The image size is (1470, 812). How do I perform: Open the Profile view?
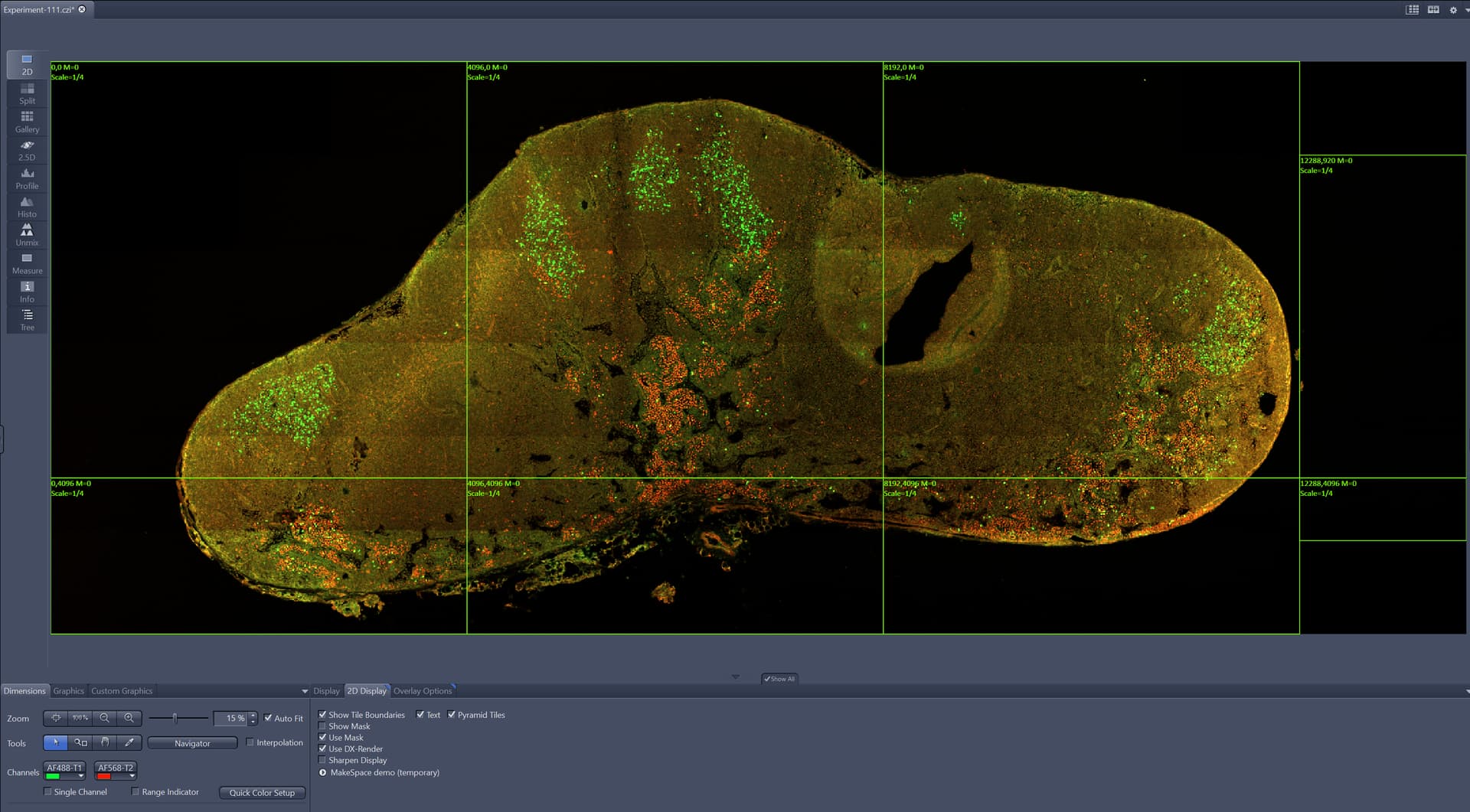(x=26, y=178)
